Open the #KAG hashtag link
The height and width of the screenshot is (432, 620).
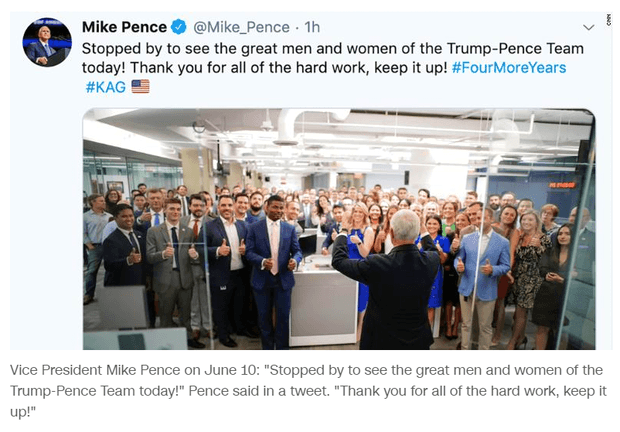[x=105, y=87]
